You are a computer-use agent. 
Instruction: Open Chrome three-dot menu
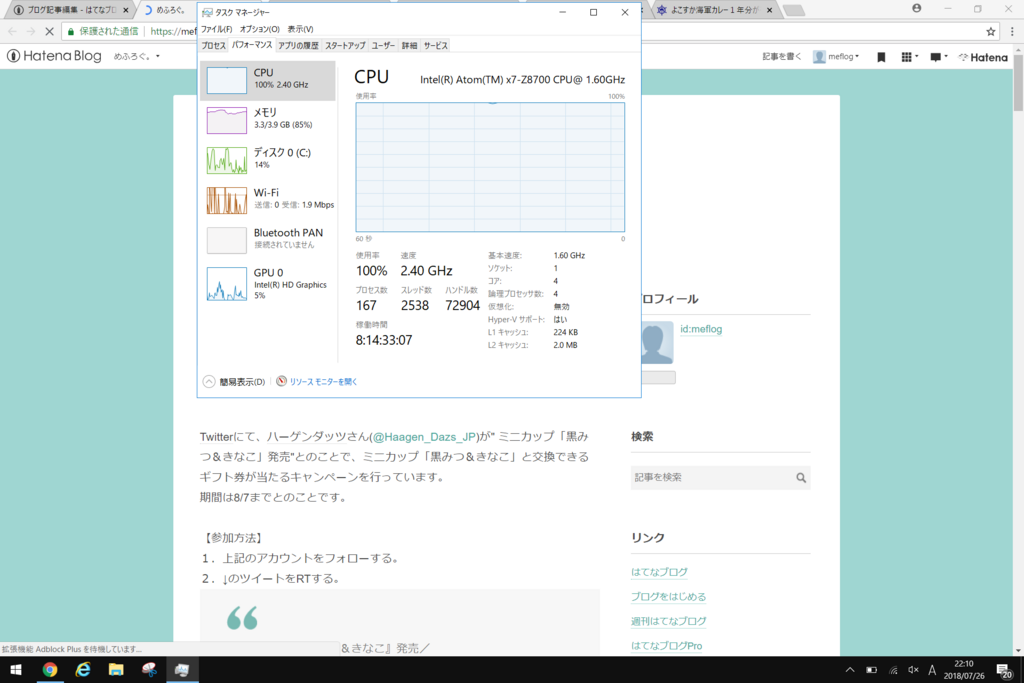coord(1012,31)
